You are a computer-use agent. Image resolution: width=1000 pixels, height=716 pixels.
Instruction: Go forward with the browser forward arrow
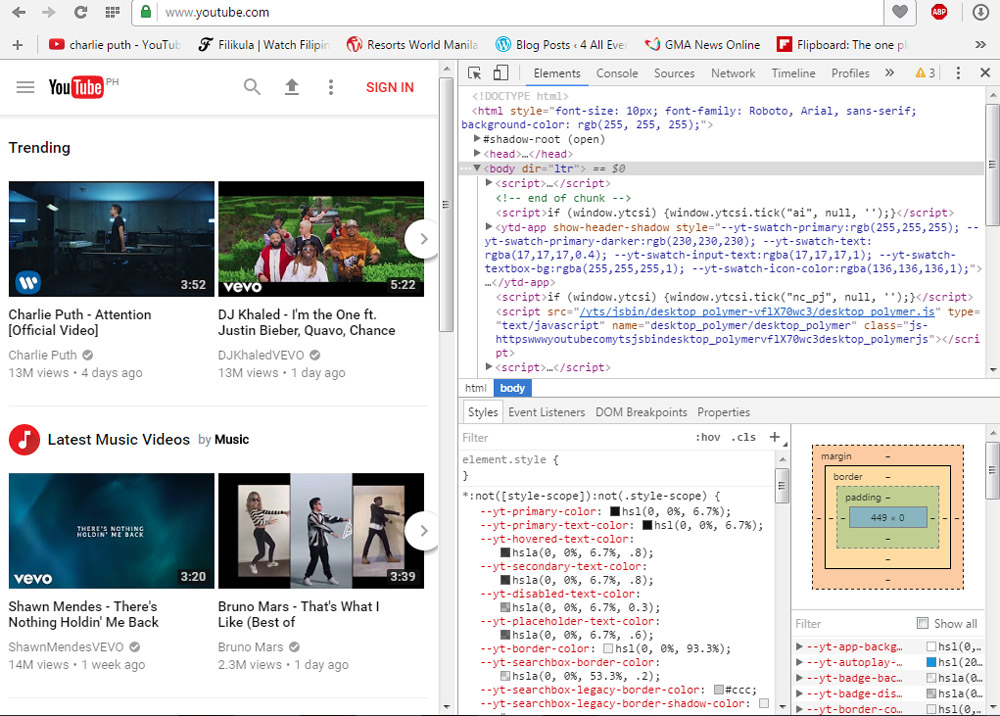point(49,12)
